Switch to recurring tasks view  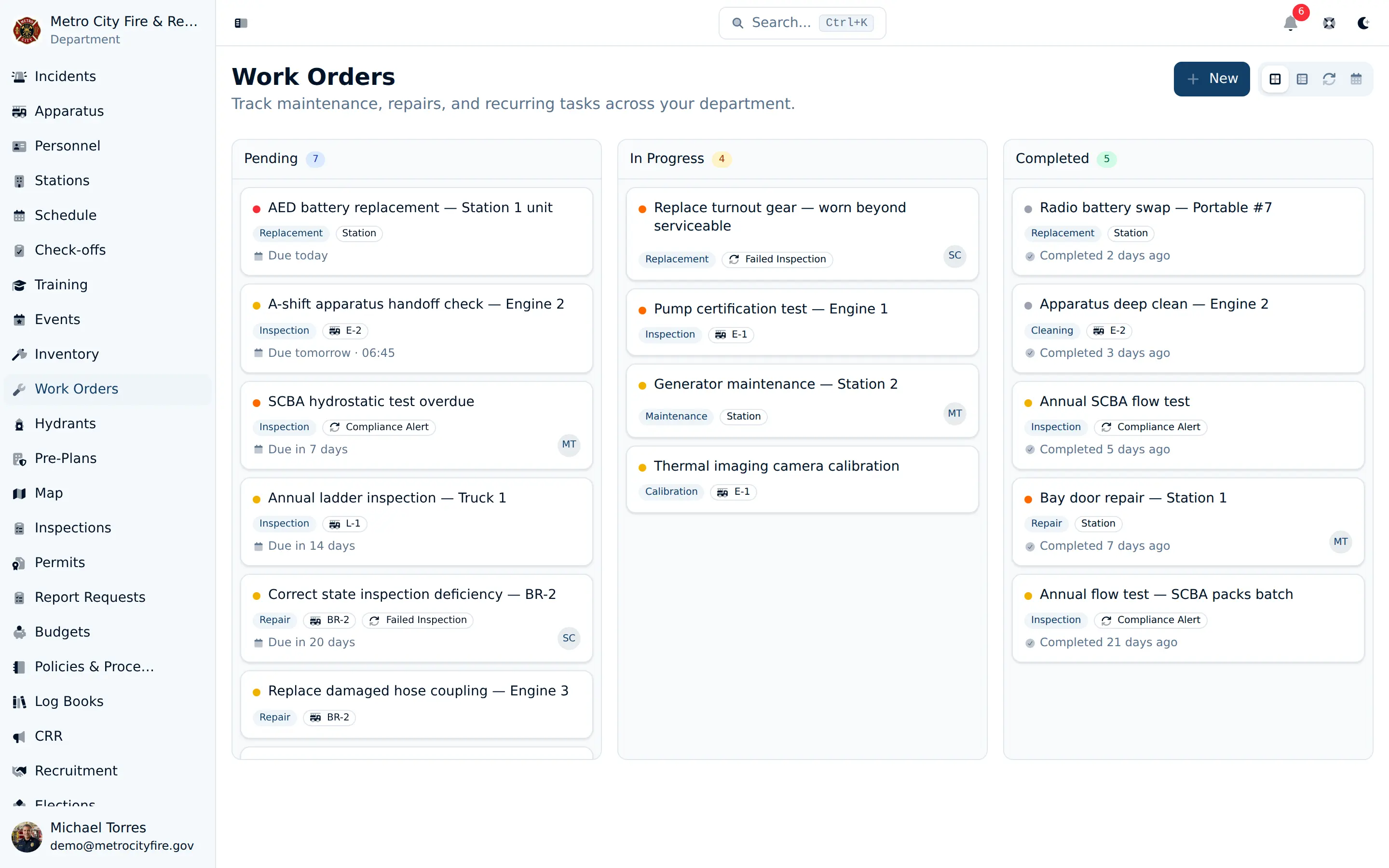pyautogui.click(x=1329, y=79)
